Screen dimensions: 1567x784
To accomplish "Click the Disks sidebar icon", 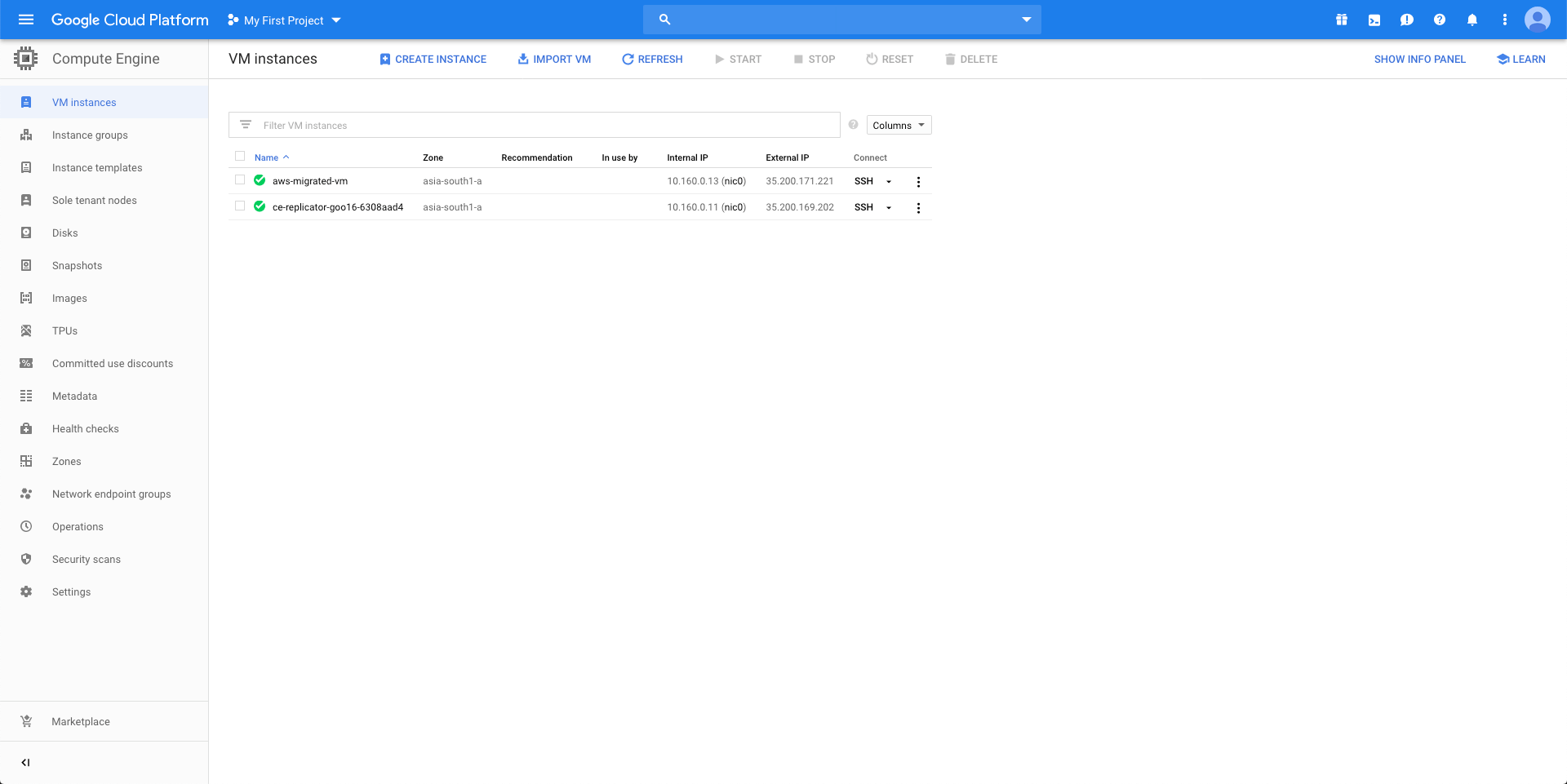I will point(26,233).
